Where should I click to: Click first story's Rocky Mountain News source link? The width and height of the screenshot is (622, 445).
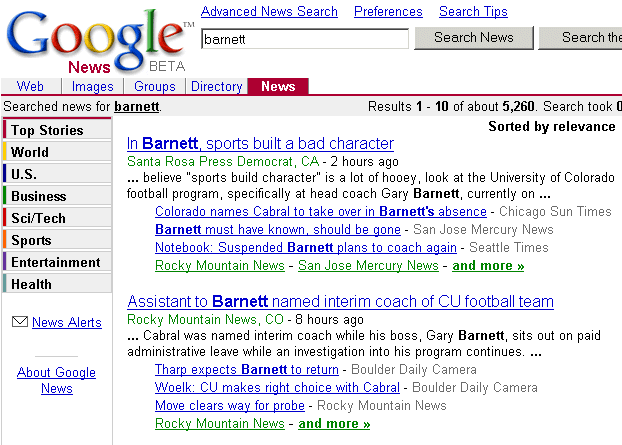220,265
